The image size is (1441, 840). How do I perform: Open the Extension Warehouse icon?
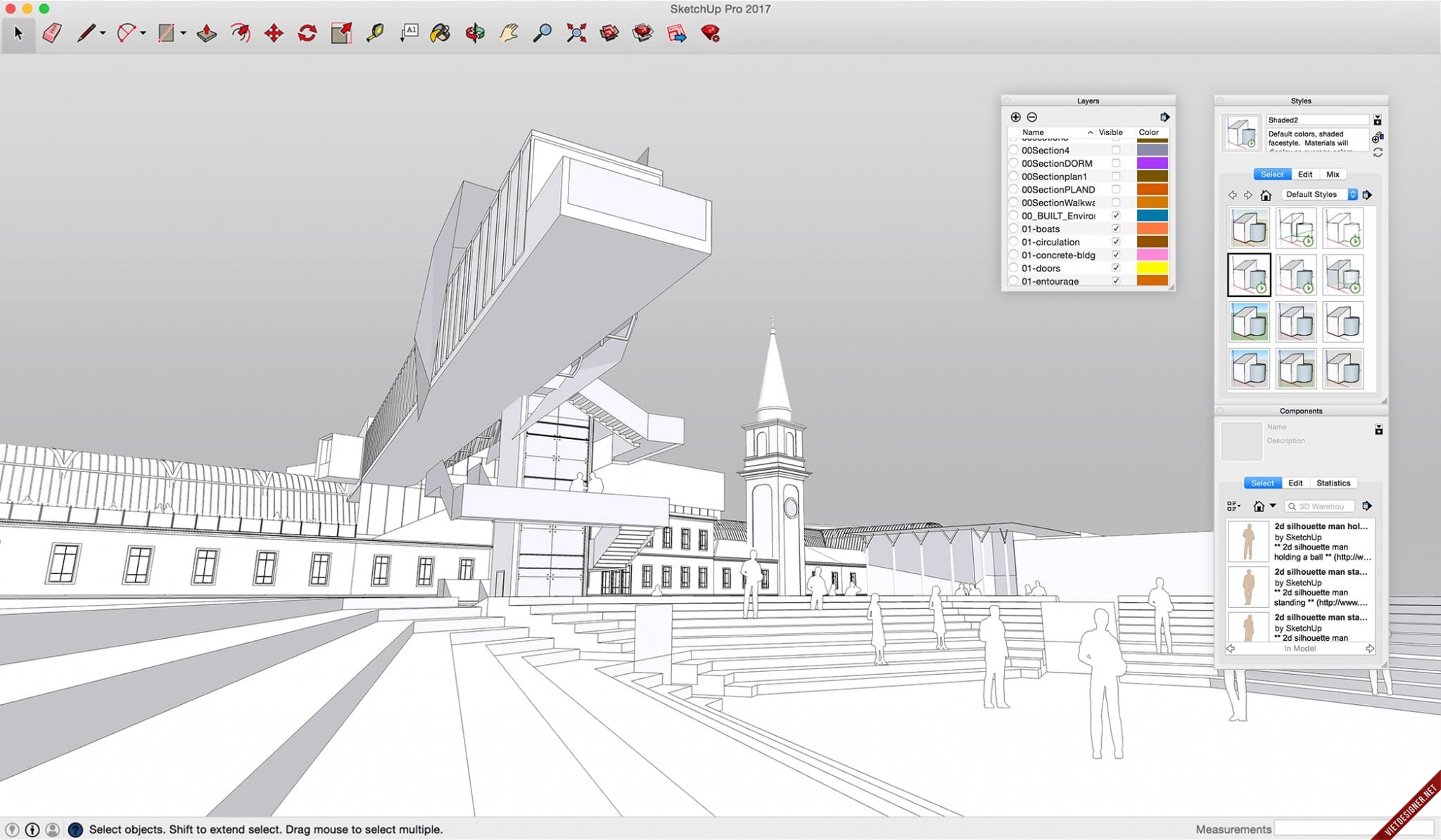click(642, 32)
